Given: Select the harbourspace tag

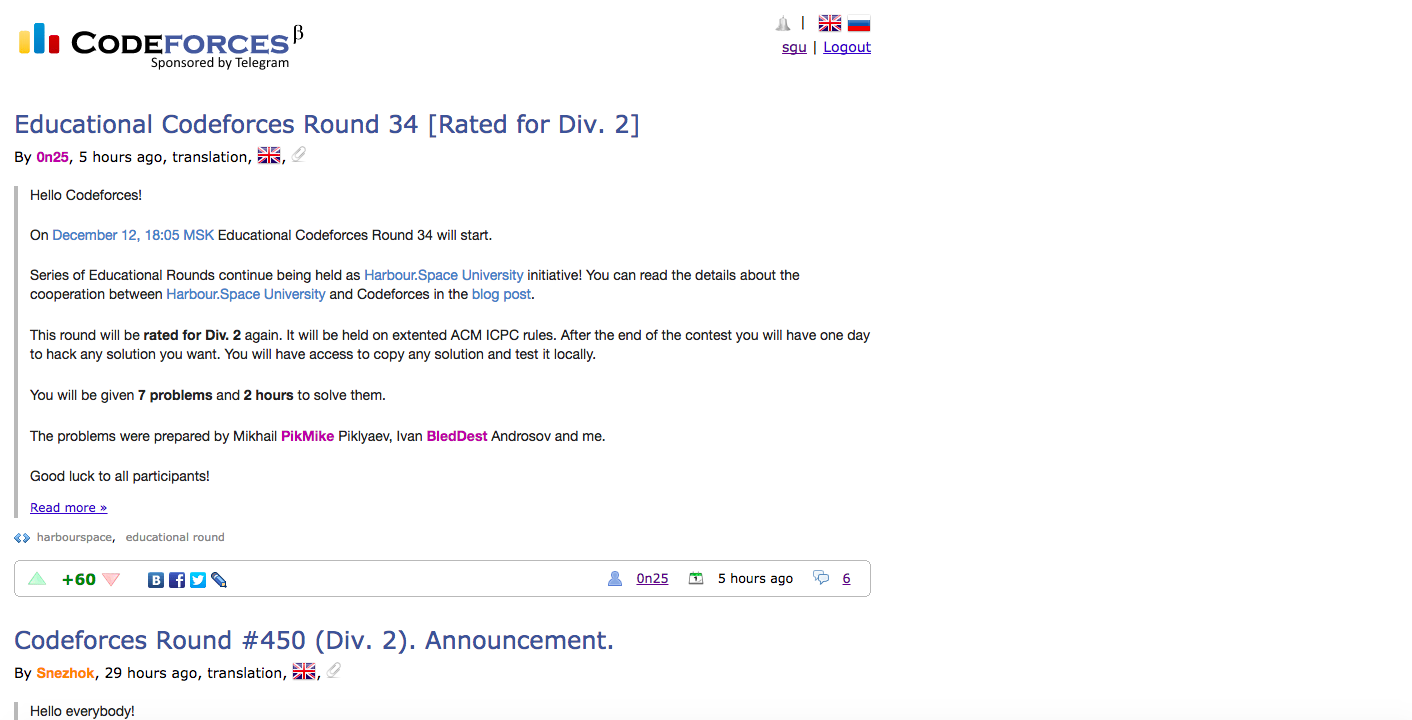Looking at the screenshot, I should pyautogui.click(x=75, y=538).
